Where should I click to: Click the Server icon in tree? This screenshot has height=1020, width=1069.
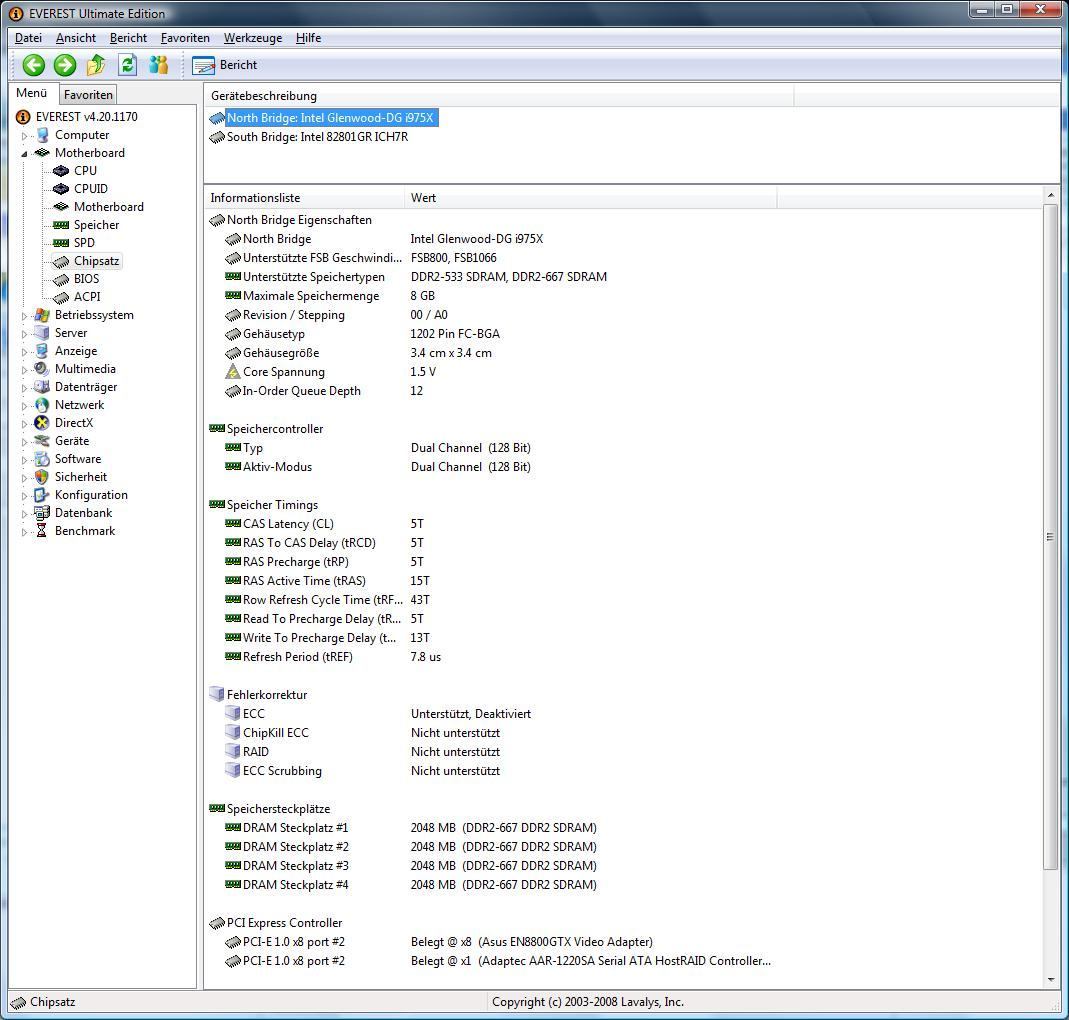(42, 333)
